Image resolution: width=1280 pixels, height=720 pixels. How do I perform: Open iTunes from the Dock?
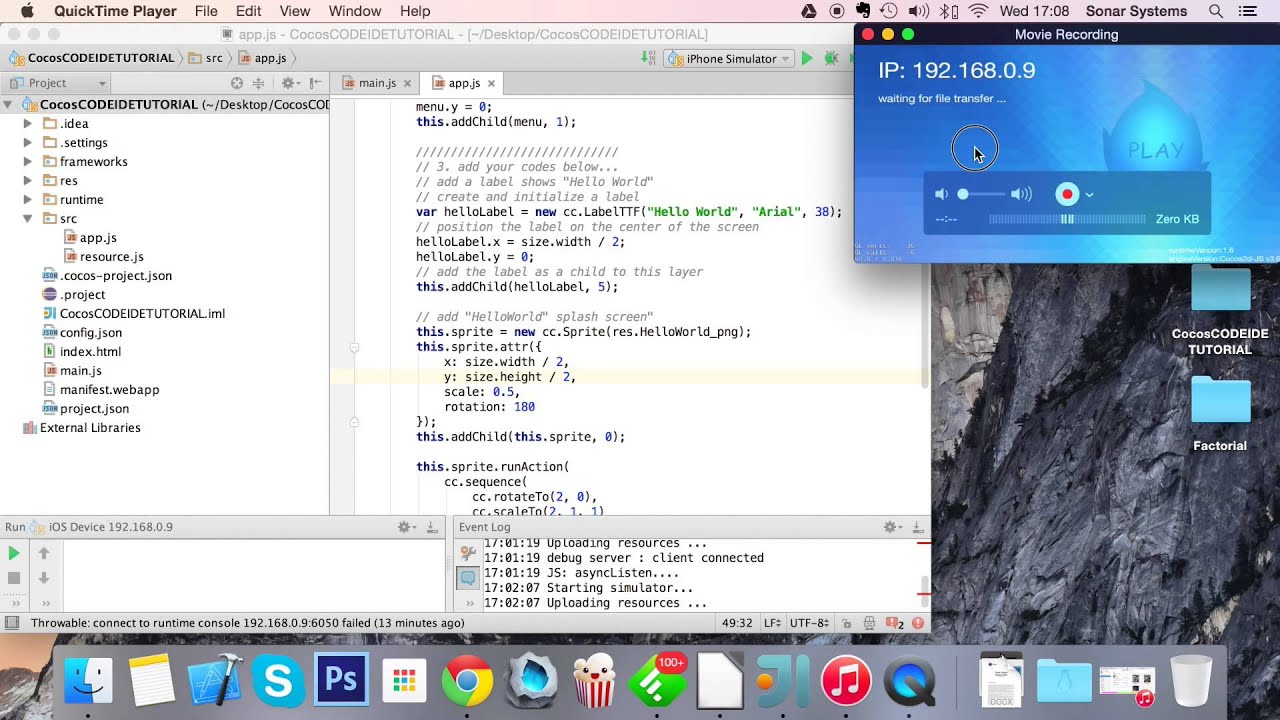846,680
